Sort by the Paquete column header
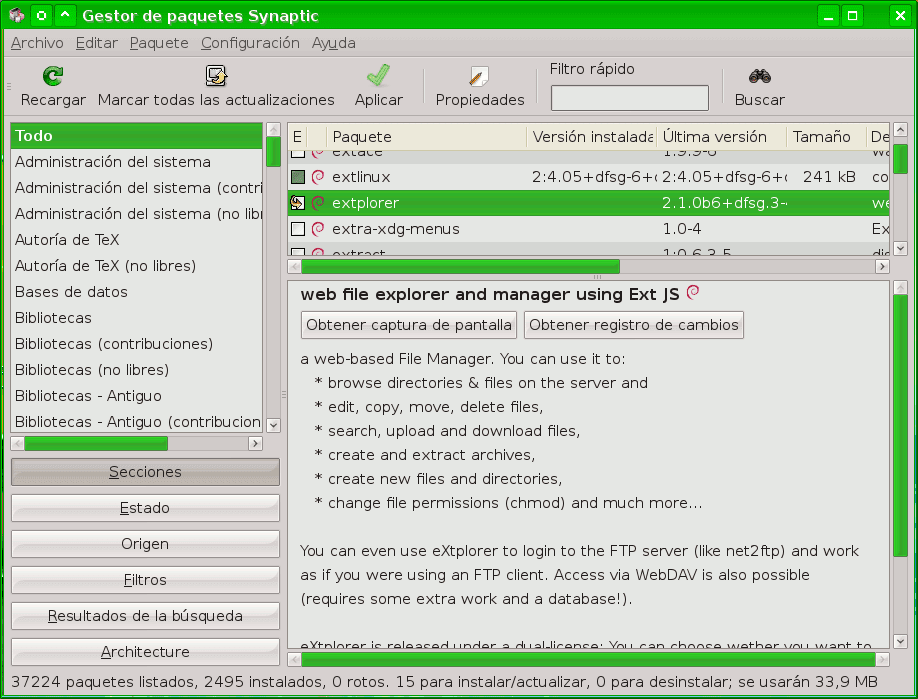Image resolution: width=918 pixels, height=699 pixels. [x=426, y=137]
